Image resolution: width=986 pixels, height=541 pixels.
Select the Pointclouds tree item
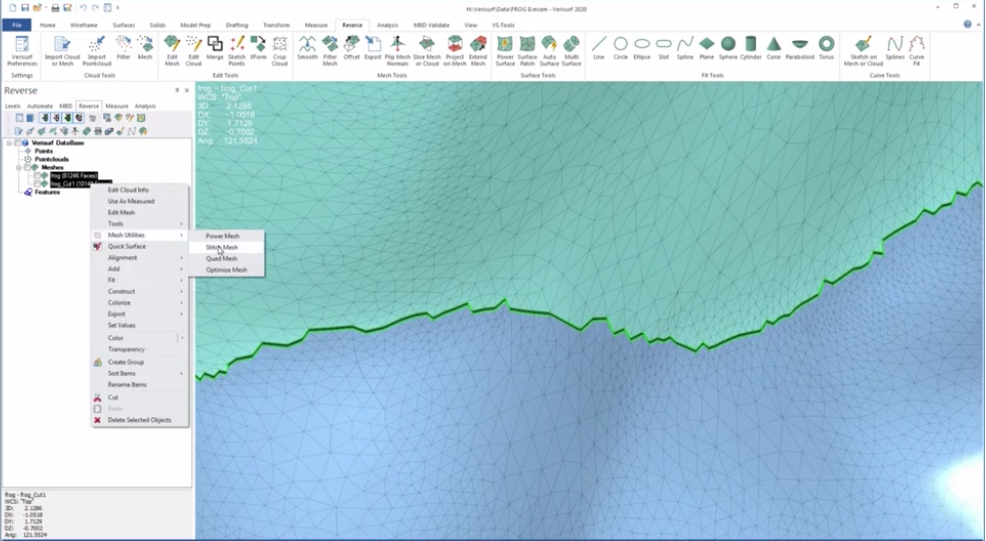point(52,159)
